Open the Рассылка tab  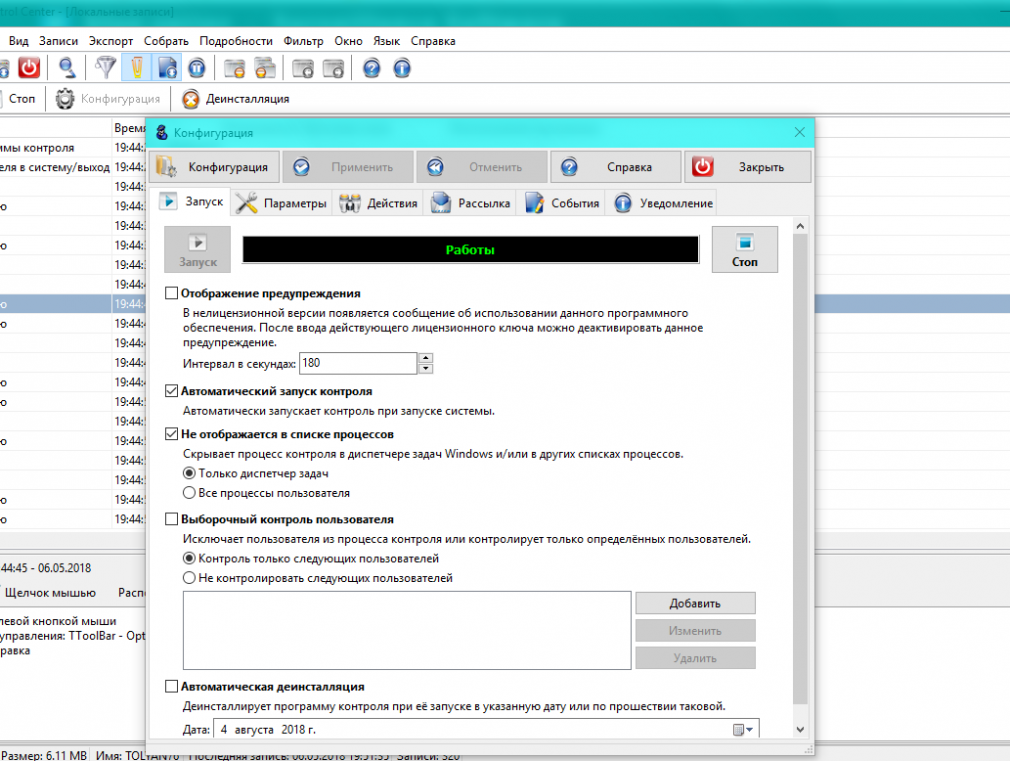tap(470, 204)
